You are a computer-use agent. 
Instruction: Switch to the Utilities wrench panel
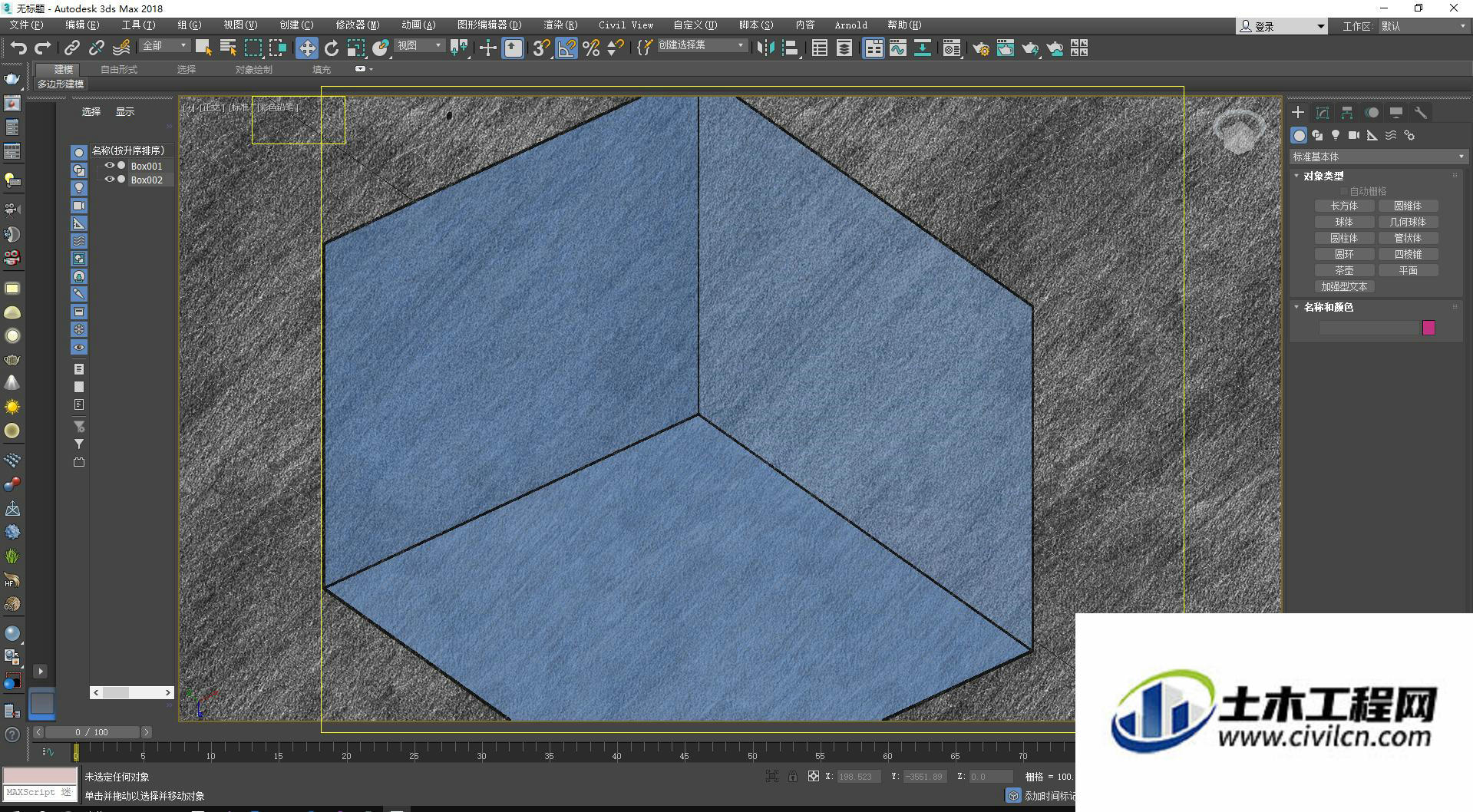click(x=1421, y=113)
